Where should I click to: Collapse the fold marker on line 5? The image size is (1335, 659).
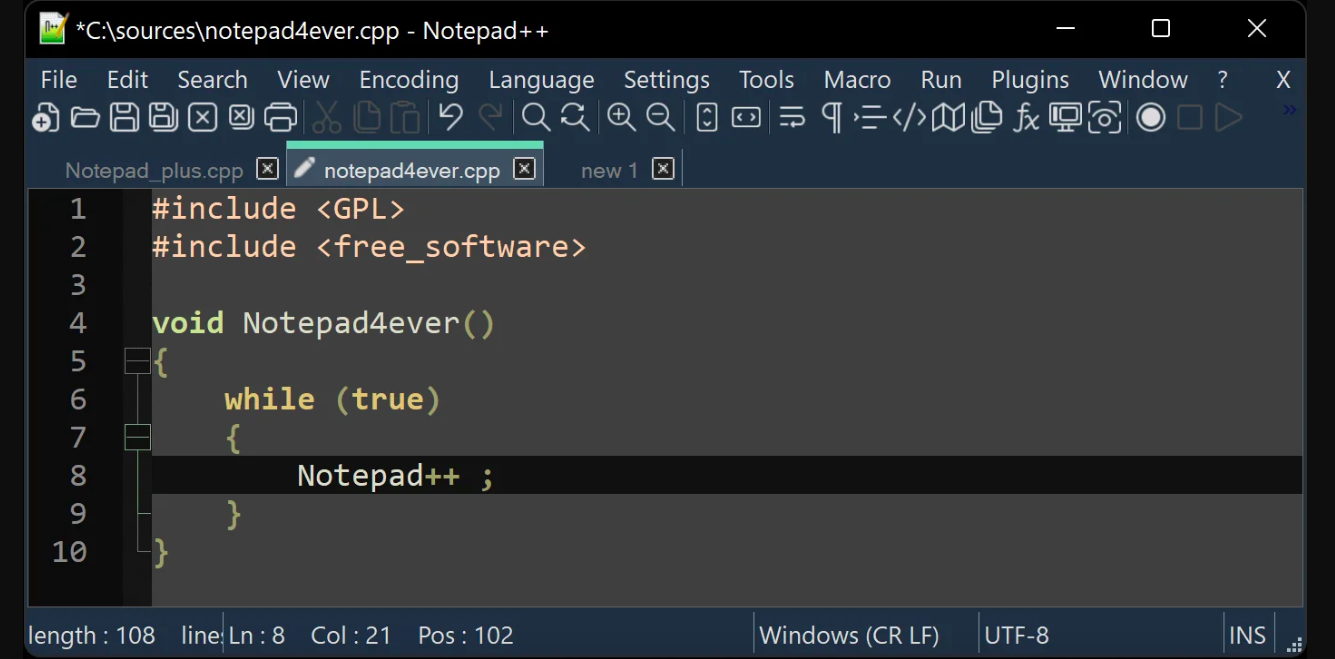coord(137,361)
